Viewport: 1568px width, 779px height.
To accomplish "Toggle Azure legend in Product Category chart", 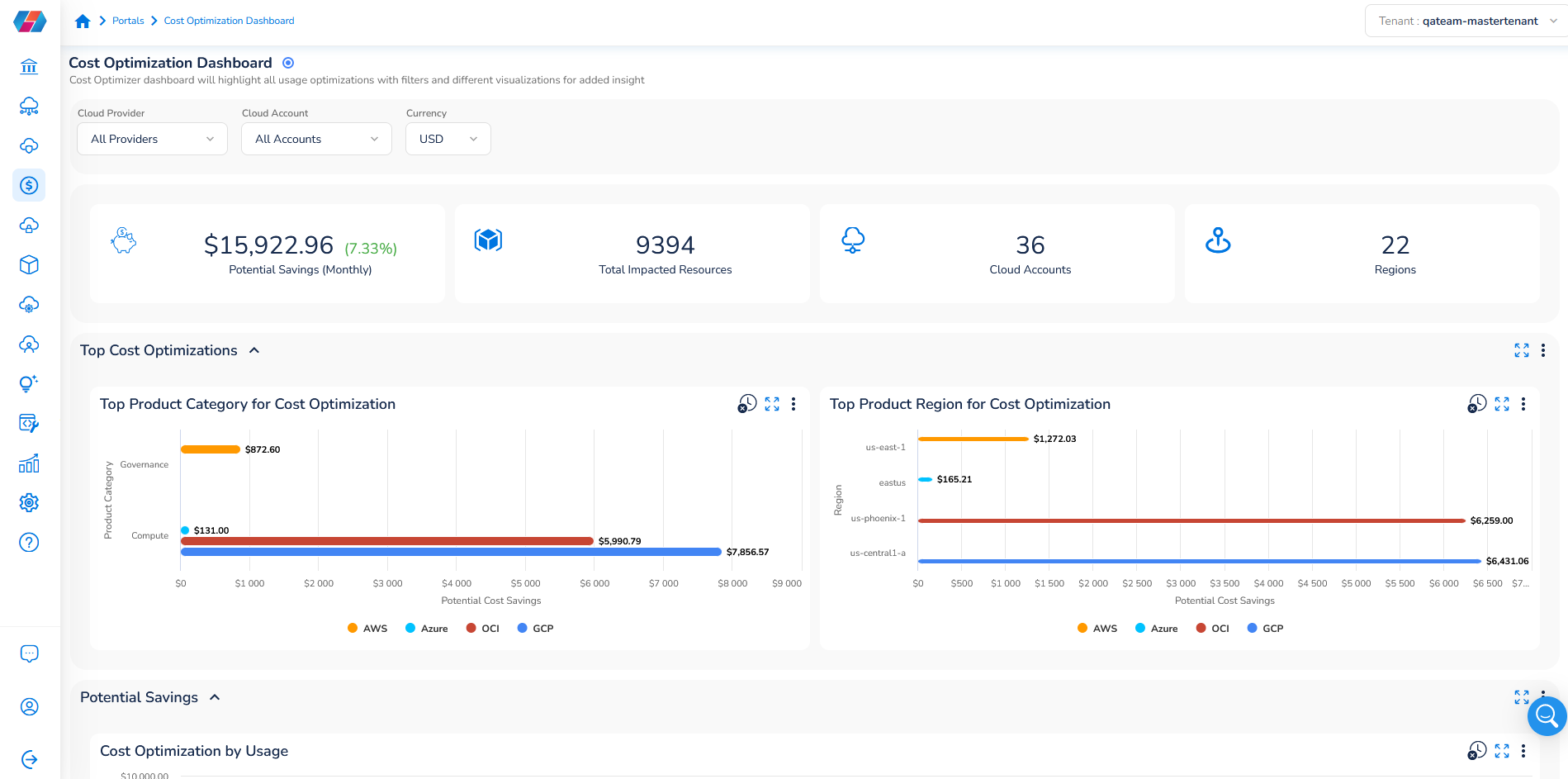I will click(x=426, y=628).
